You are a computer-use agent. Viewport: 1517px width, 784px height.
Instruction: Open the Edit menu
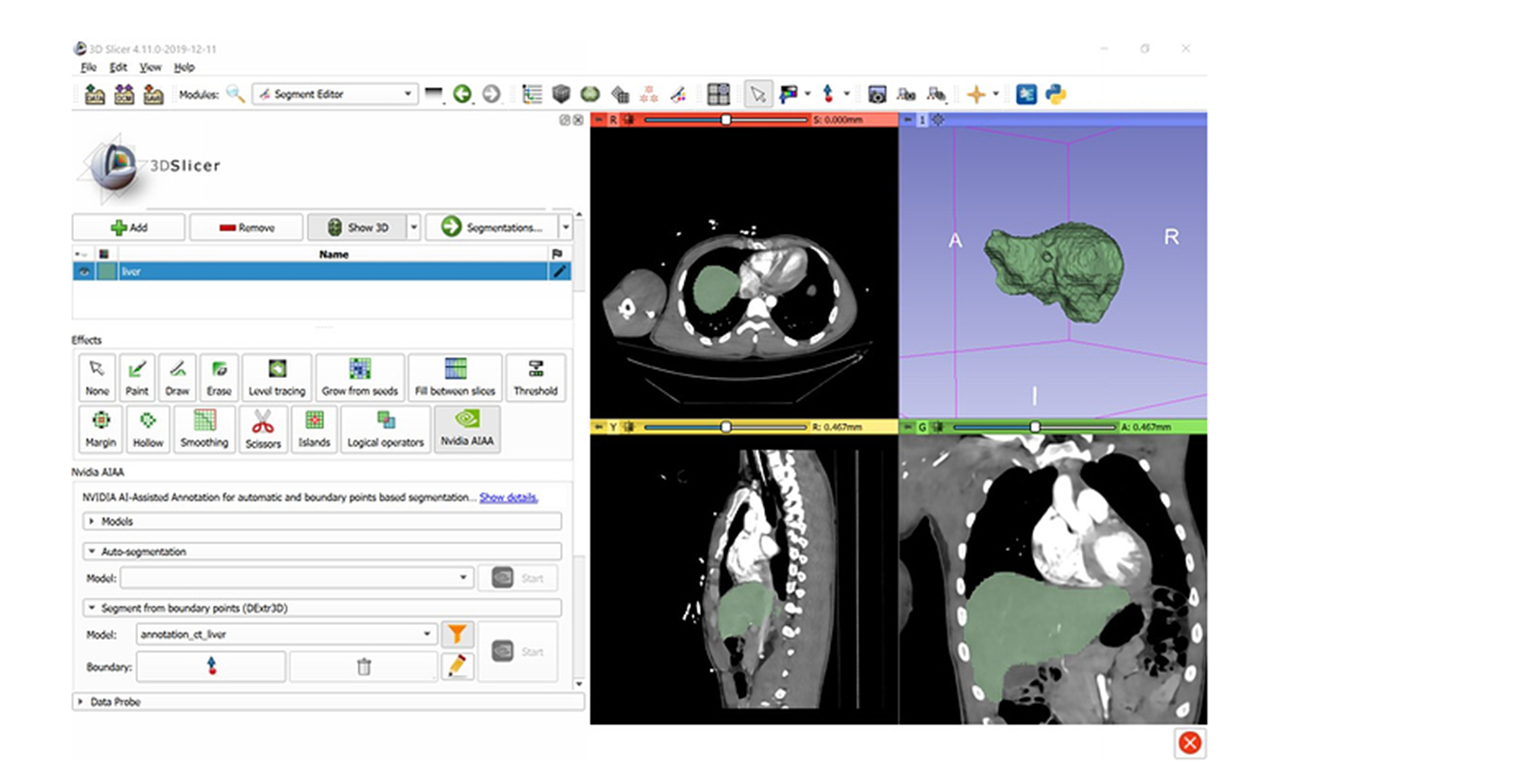click(x=118, y=68)
